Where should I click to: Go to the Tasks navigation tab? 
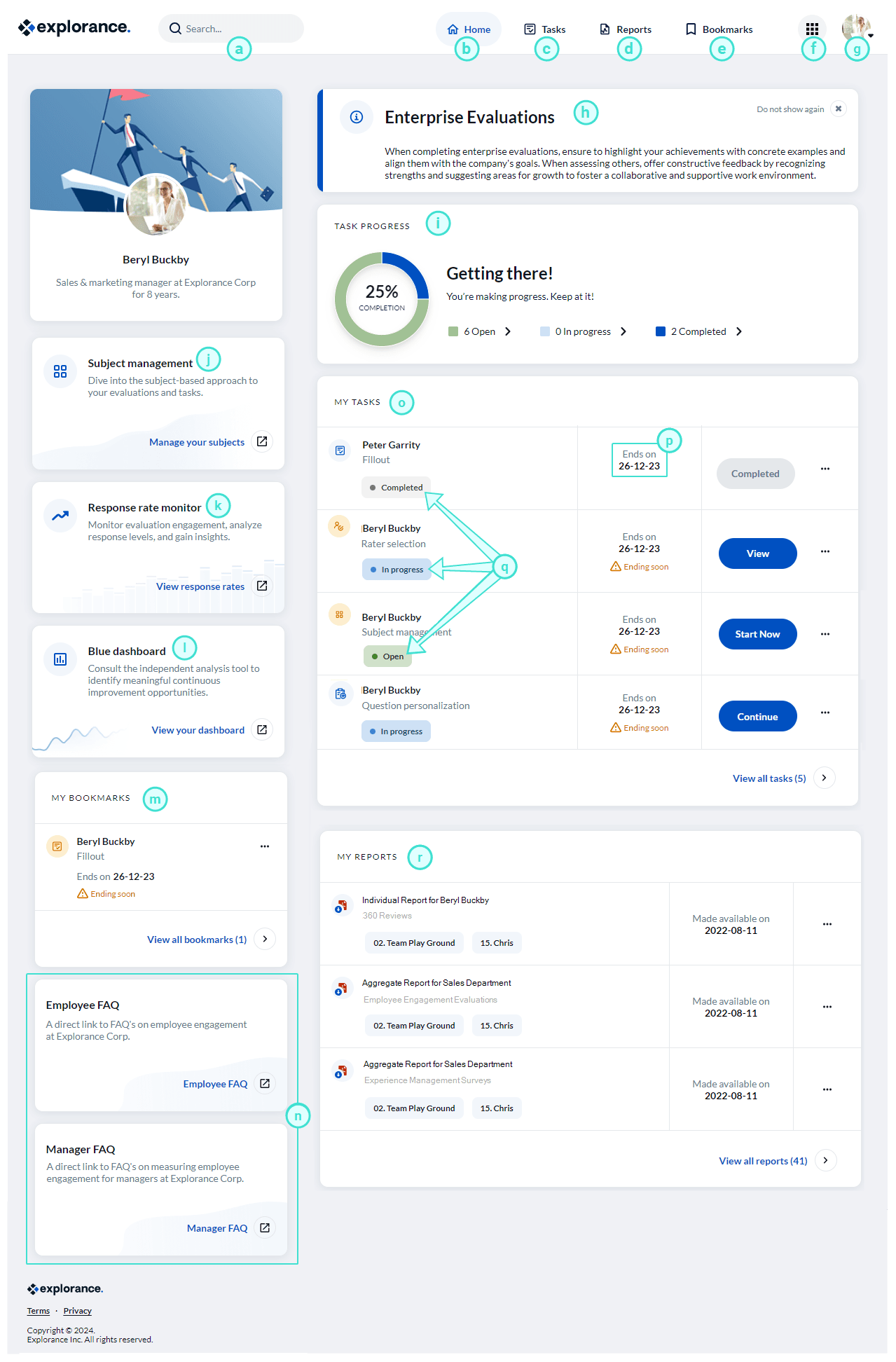click(545, 29)
